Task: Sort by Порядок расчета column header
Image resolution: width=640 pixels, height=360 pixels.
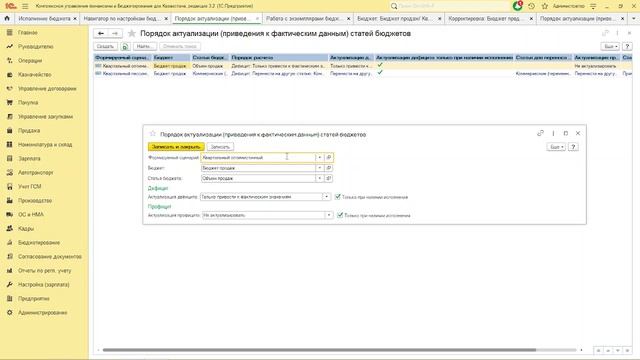Action: pyautogui.click(x=279, y=58)
